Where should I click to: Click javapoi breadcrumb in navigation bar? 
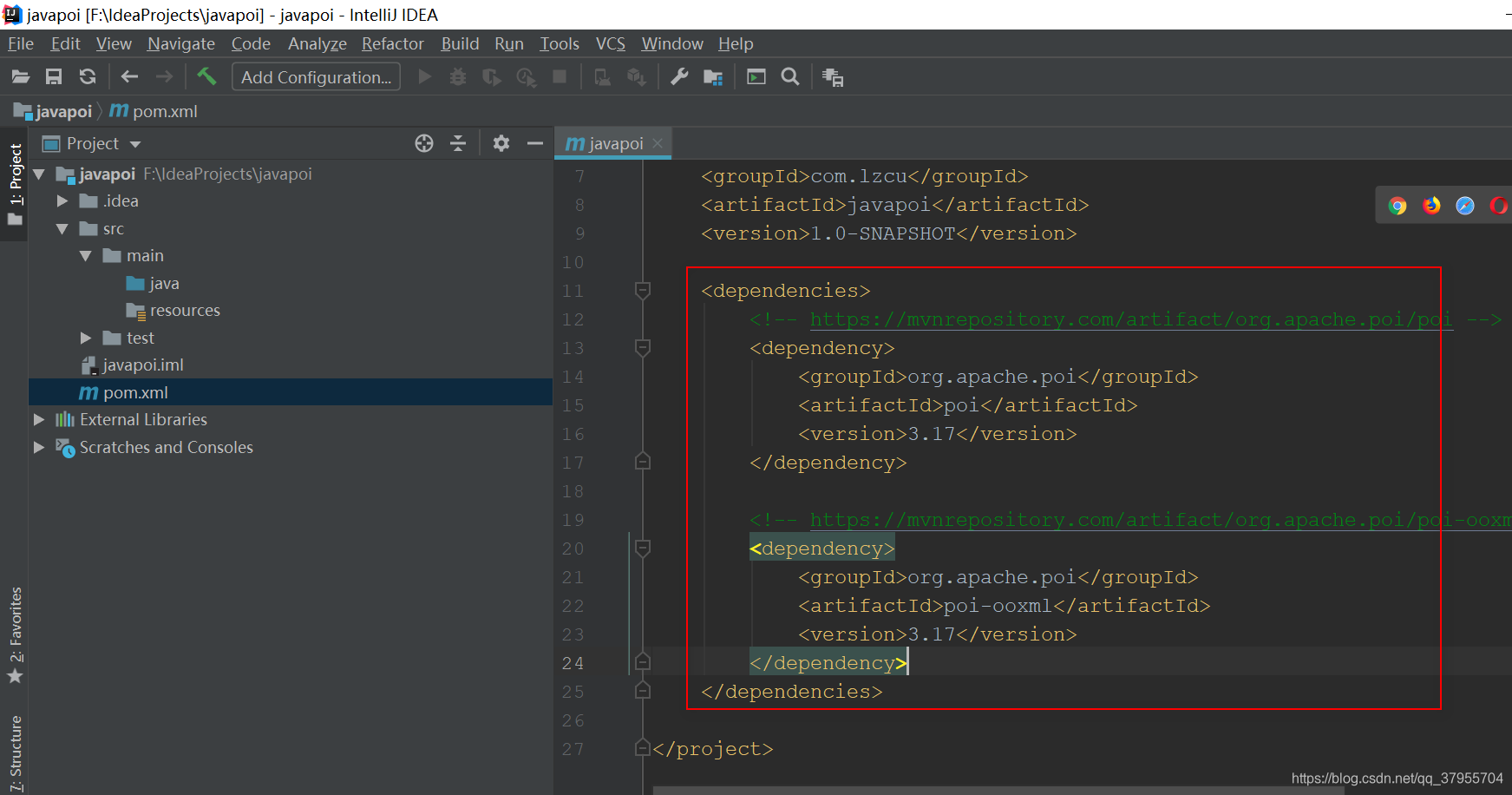tap(53, 111)
